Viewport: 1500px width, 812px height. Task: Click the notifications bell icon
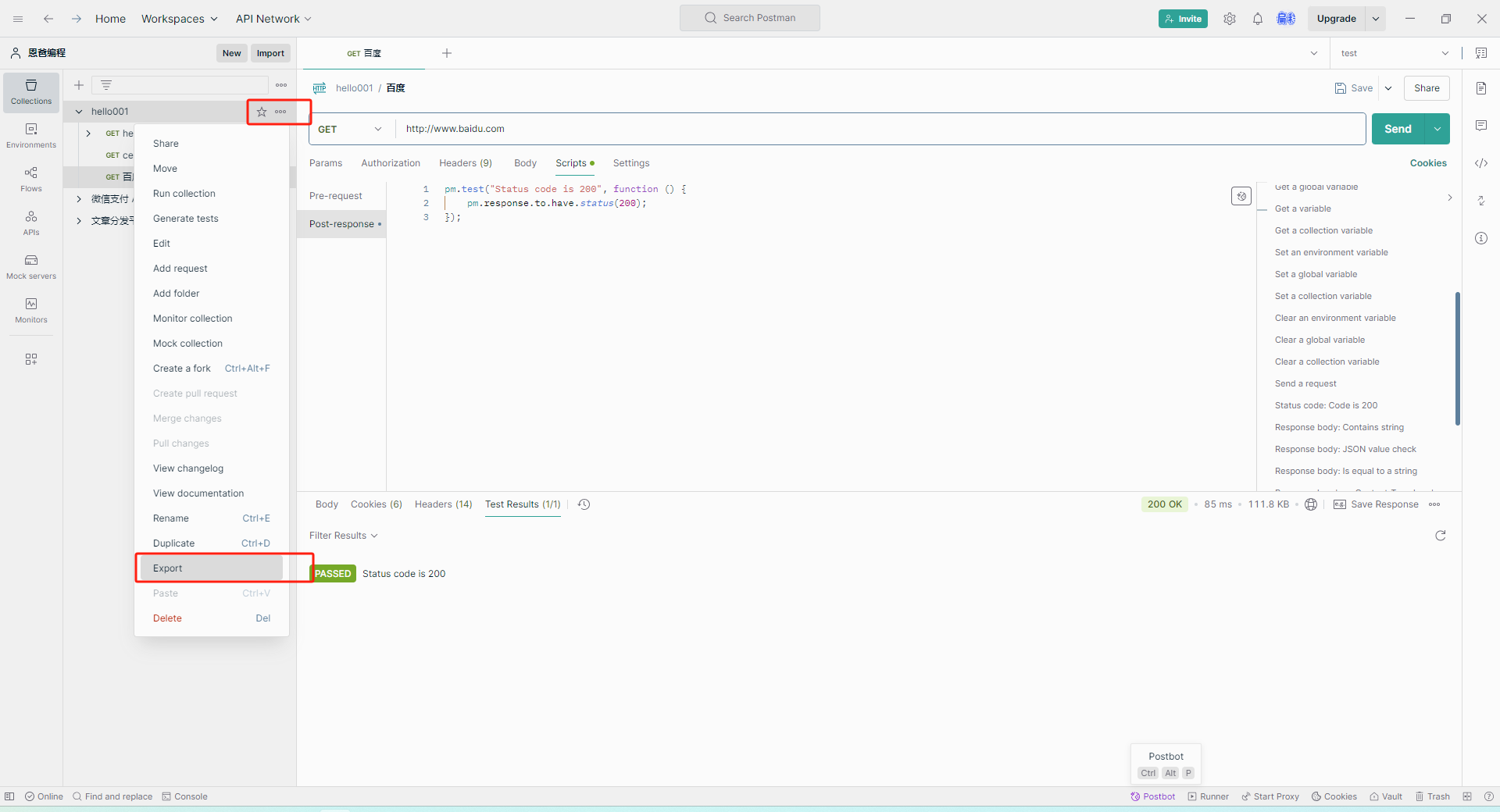pos(1258,19)
